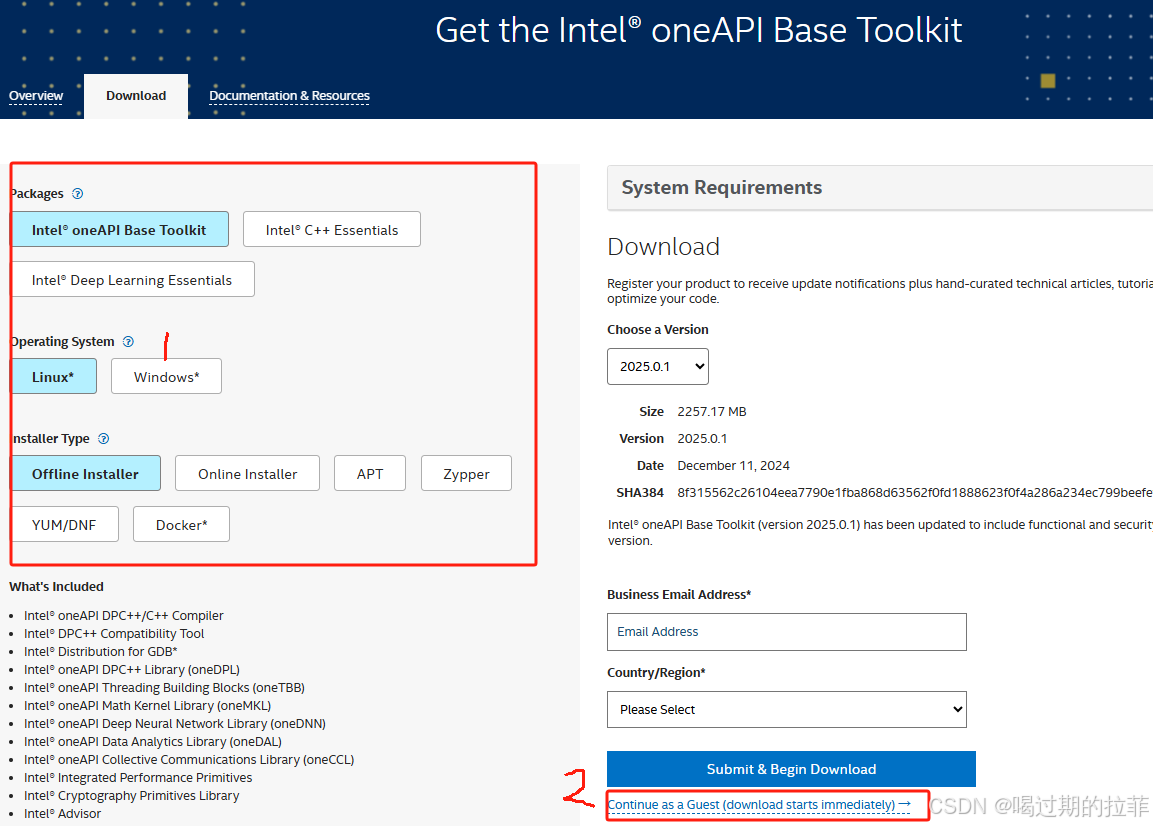This screenshot has height=826, width=1153.
Task: Select the Docker installer type
Action: (x=181, y=524)
